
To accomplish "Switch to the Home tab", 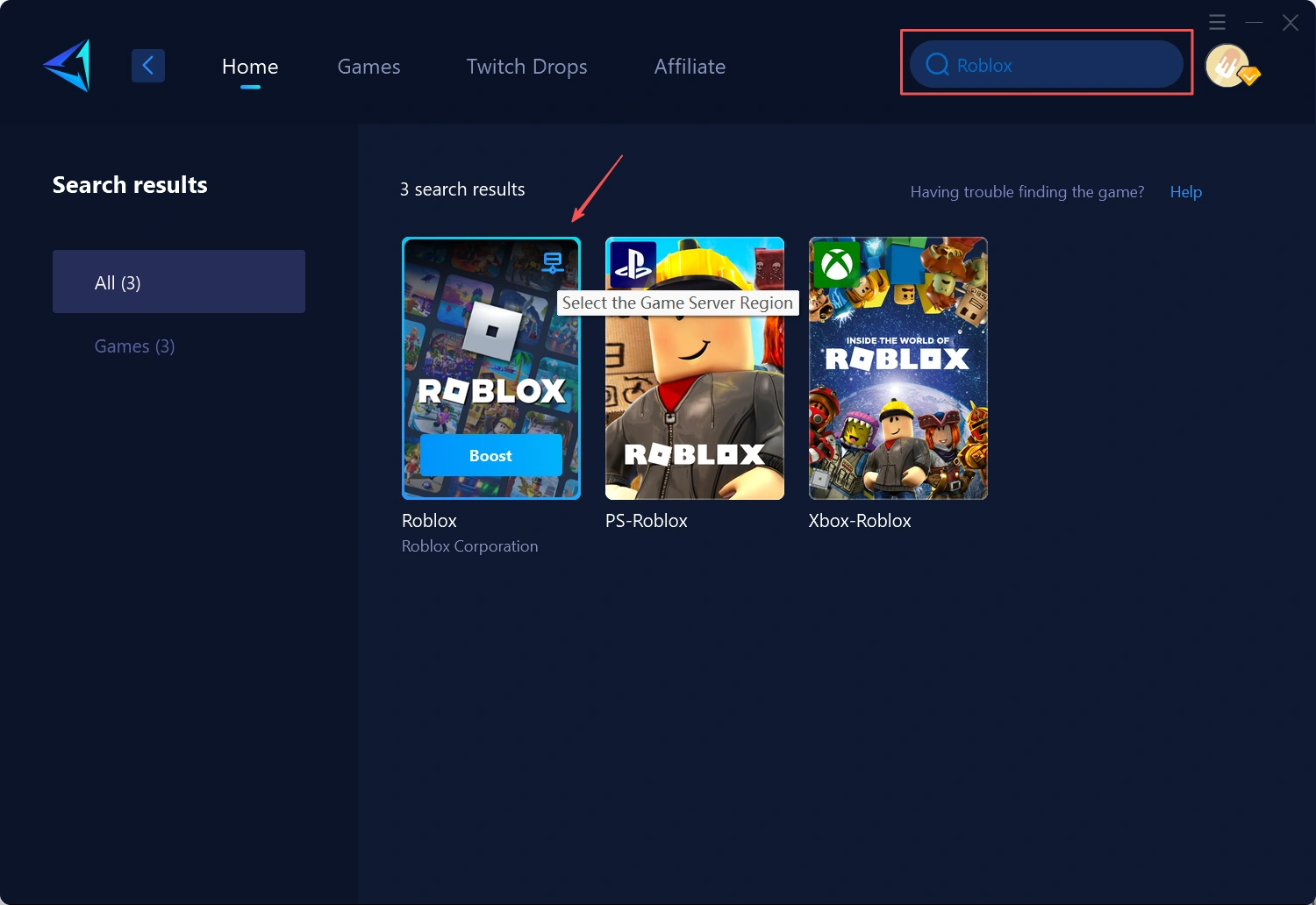I will click(x=250, y=66).
